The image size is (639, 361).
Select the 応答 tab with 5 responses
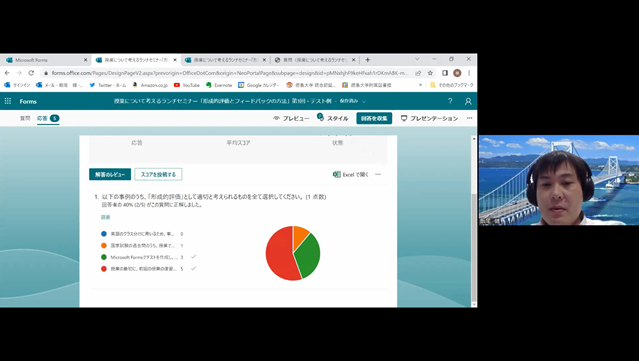coord(48,118)
